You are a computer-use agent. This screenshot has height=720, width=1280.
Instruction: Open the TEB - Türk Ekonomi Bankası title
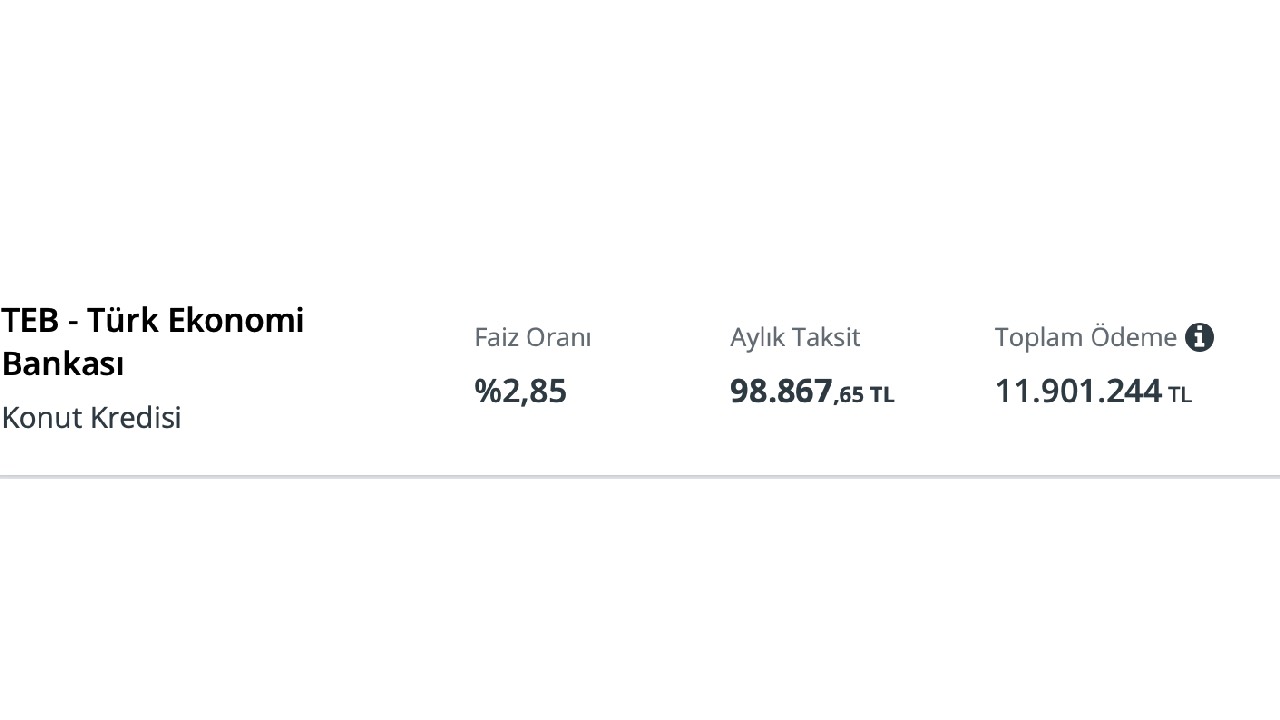pos(152,341)
